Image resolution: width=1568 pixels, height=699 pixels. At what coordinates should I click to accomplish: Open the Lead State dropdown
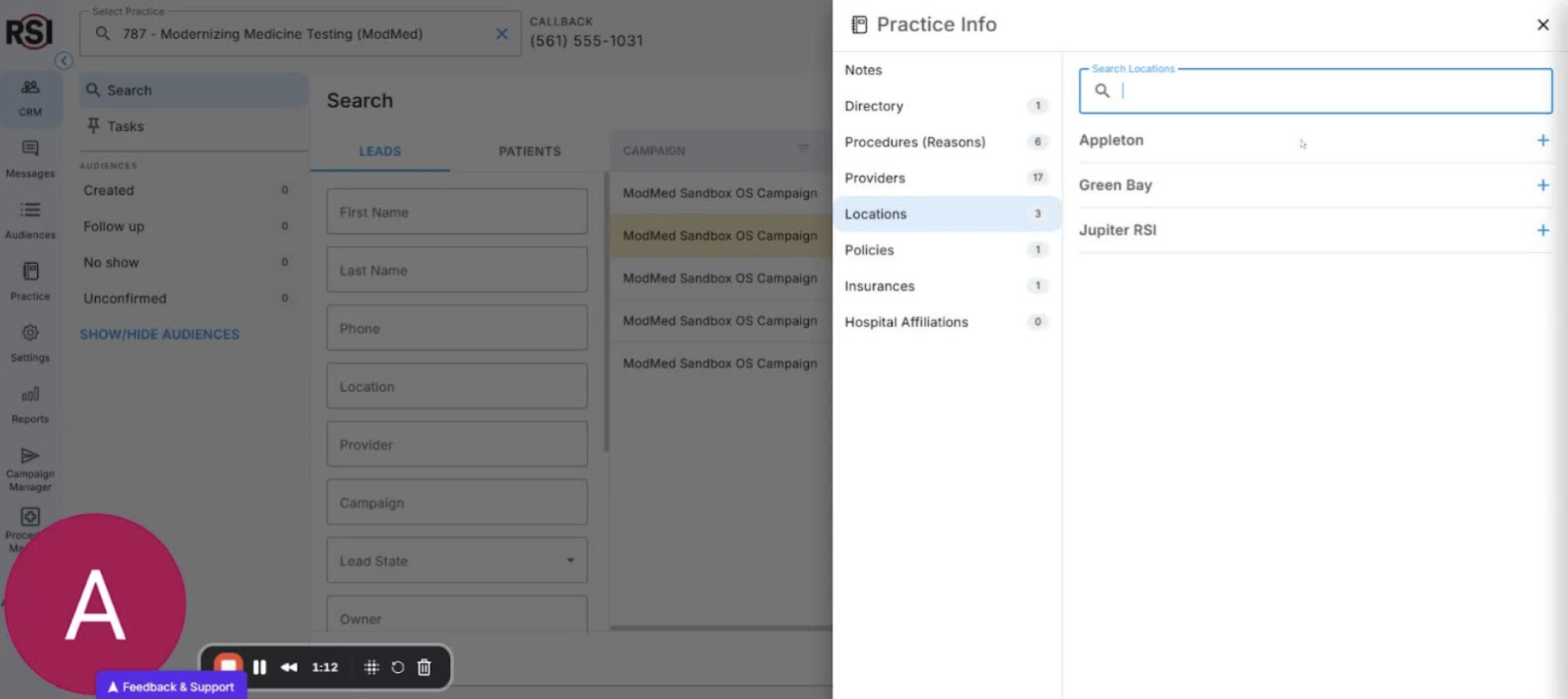point(457,561)
